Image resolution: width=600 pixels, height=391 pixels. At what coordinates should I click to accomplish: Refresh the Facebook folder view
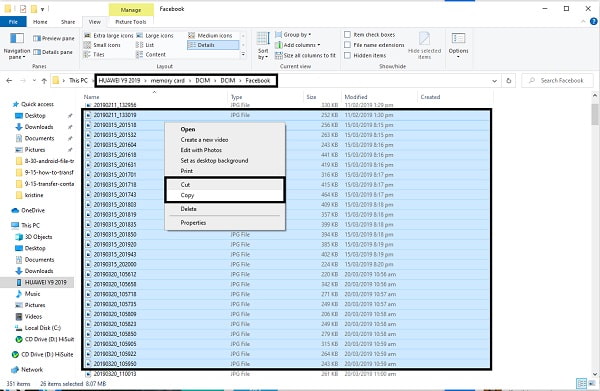[x=509, y=81]
